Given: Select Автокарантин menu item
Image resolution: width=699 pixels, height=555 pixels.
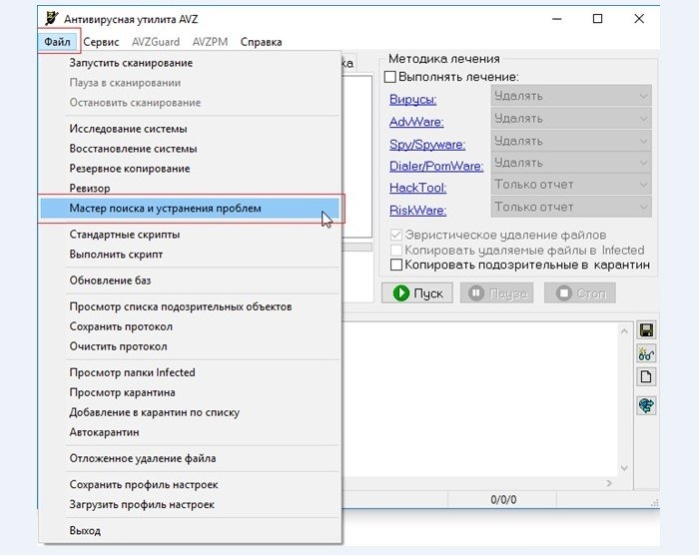Looking at the screenshot, I should (x=190, y=432).
